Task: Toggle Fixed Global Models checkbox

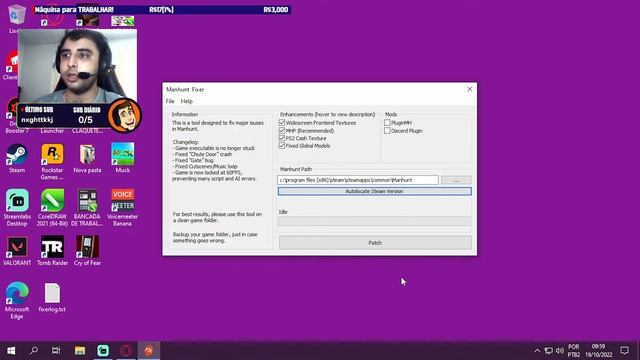Action: pos(282,145)
